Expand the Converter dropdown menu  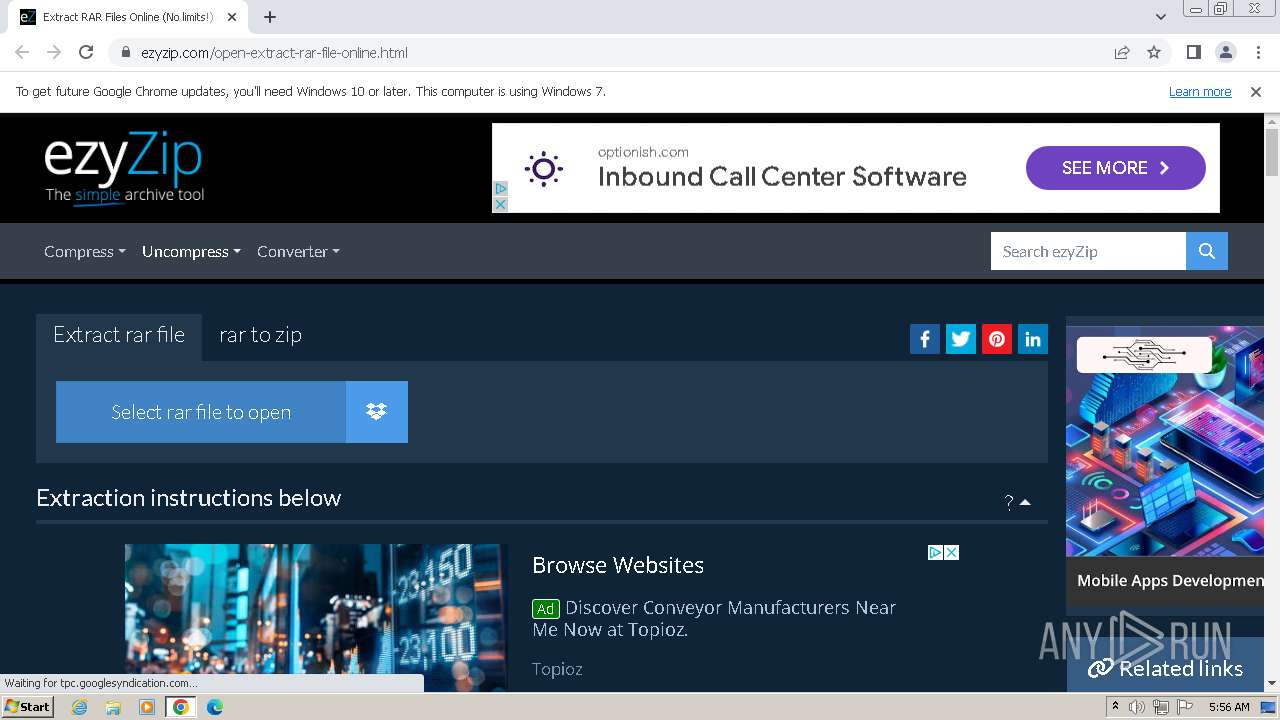tap(298, 251)
